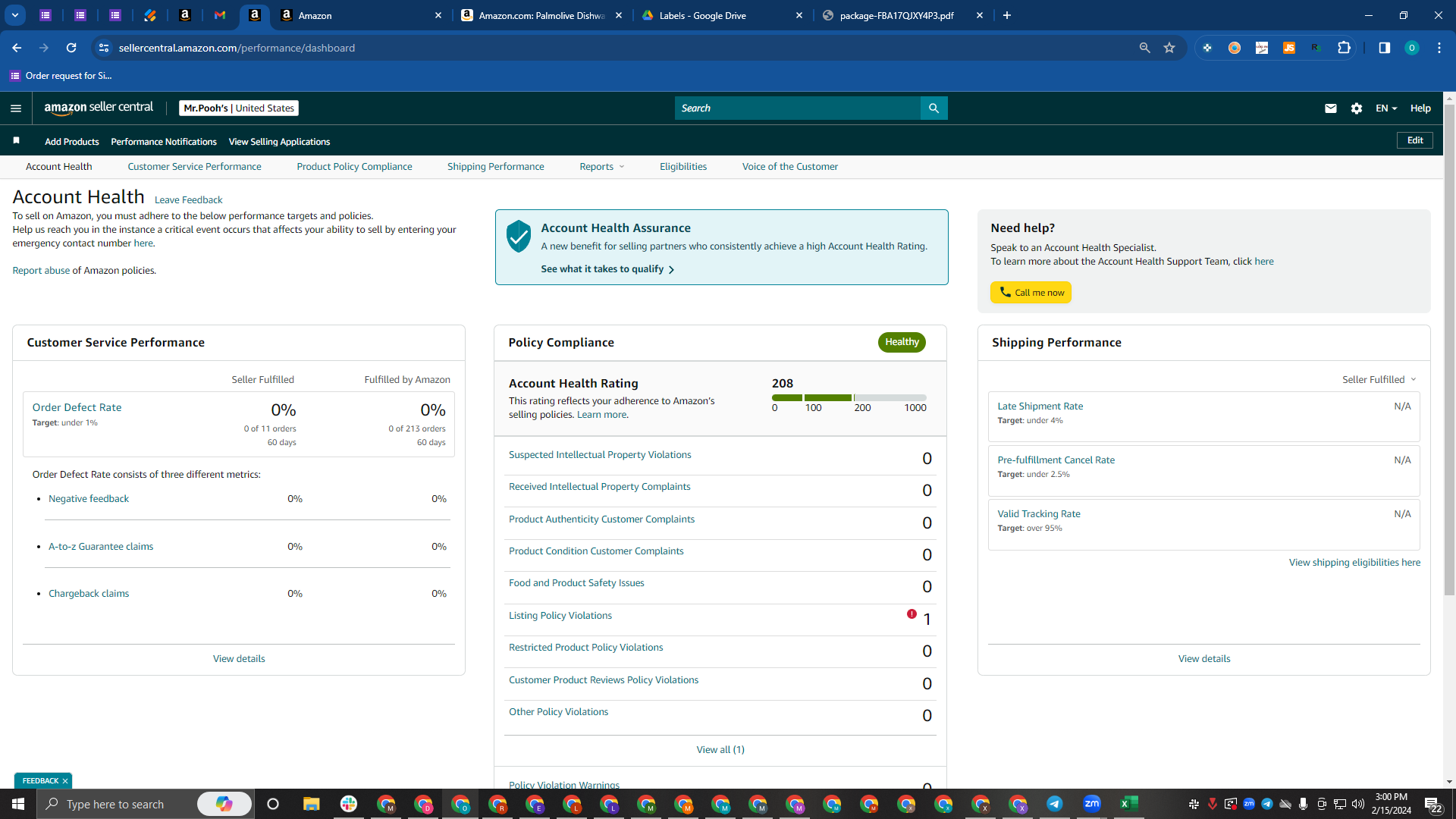Click See what it takes to qualify
Image resolution: width=1456 pixels, height=819 pixels.
tap(607, 269)
